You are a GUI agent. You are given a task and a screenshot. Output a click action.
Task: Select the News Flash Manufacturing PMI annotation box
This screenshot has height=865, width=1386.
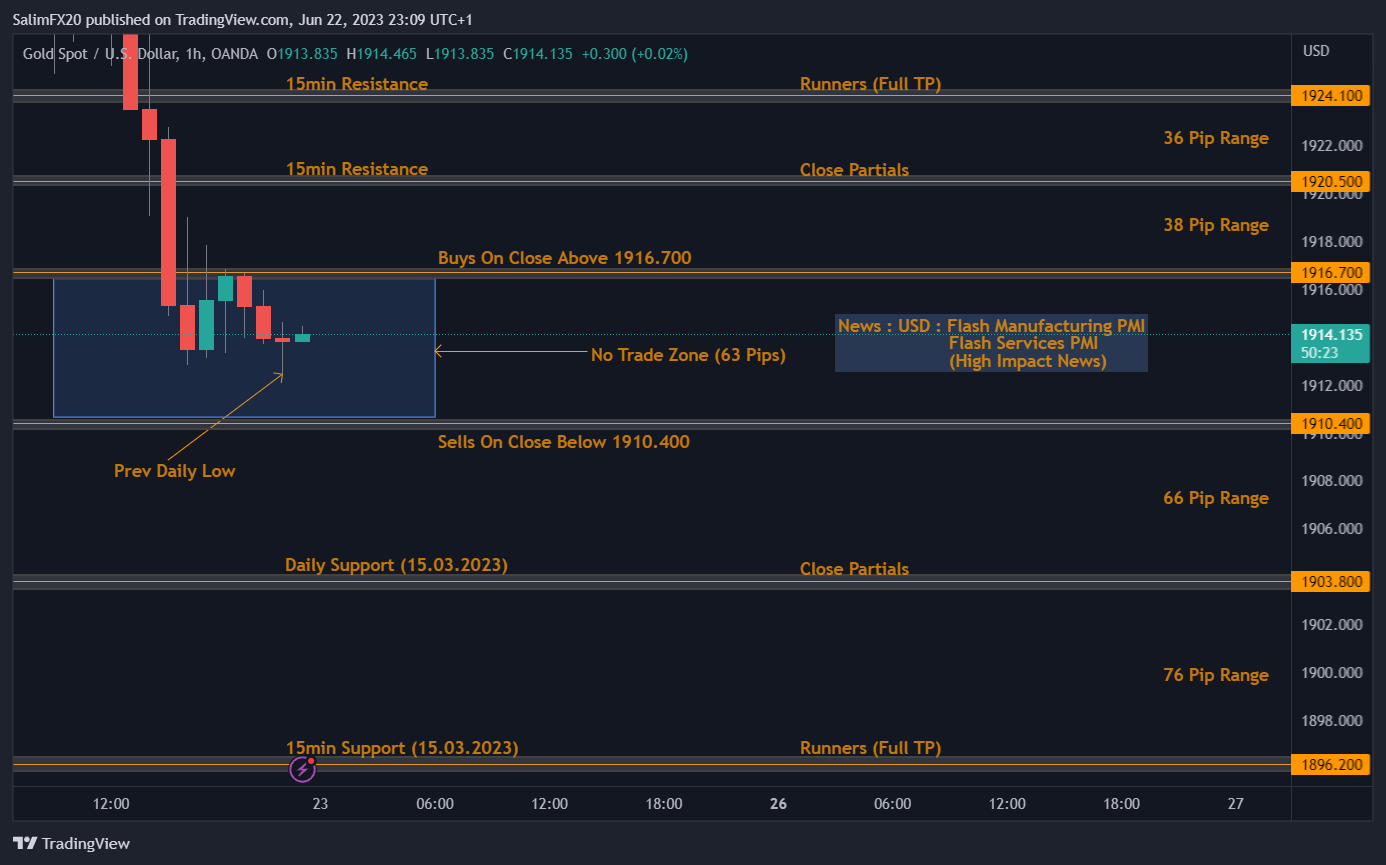pos(991,343)
